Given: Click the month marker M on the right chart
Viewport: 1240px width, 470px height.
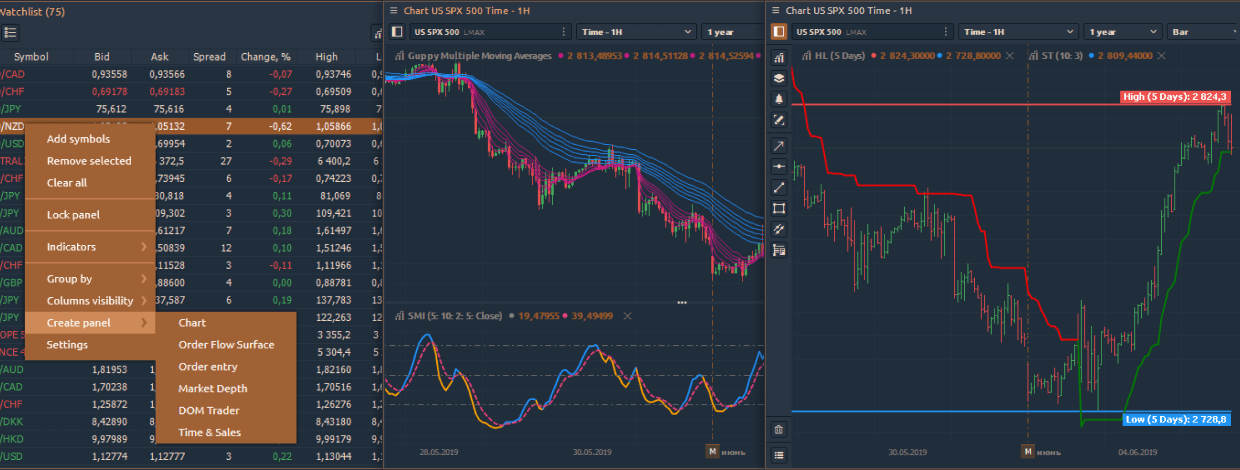Looking at the screenshot, I should coord(1027,451).
